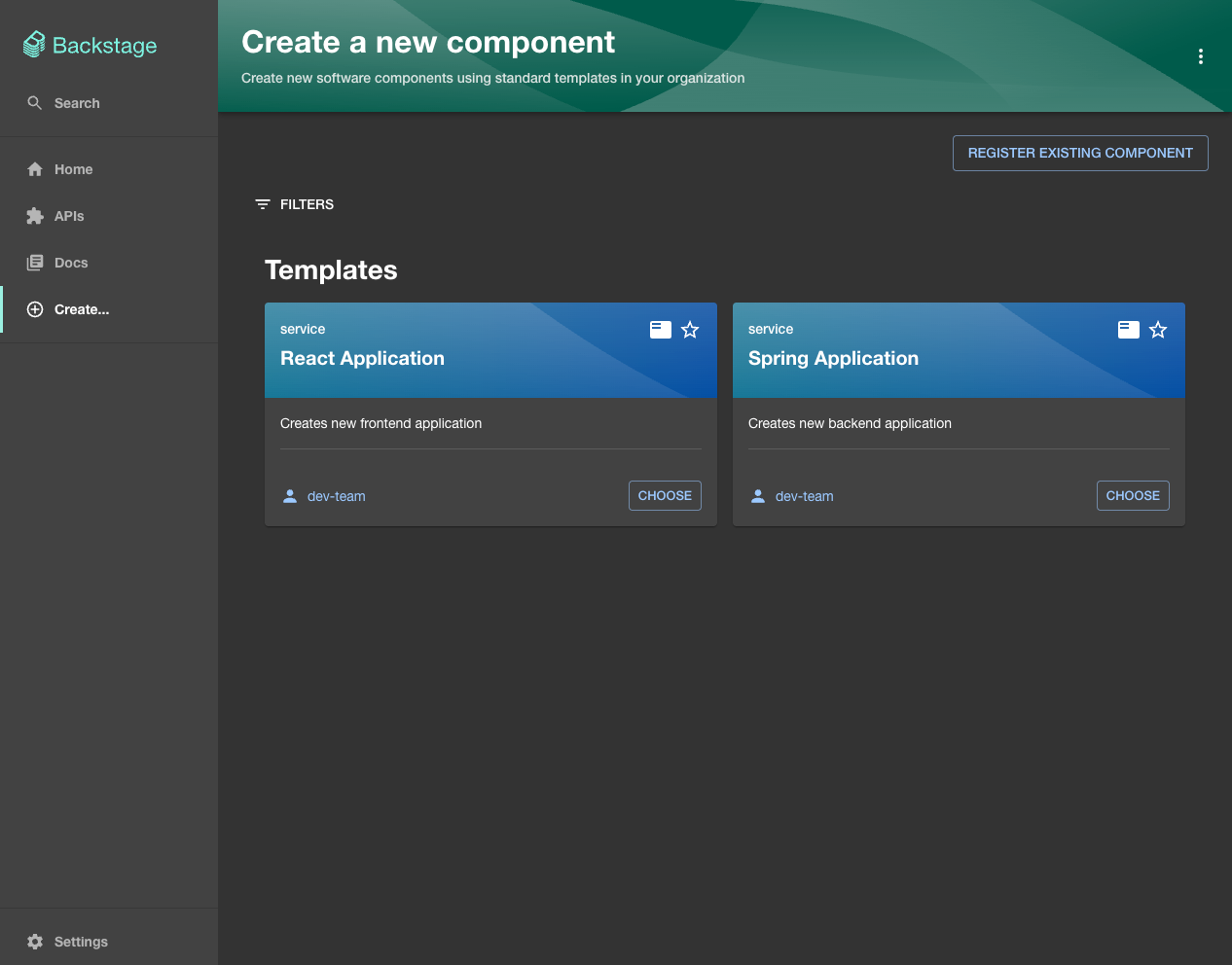Click 'Create a new component' page title

click(x=428, y=42)
